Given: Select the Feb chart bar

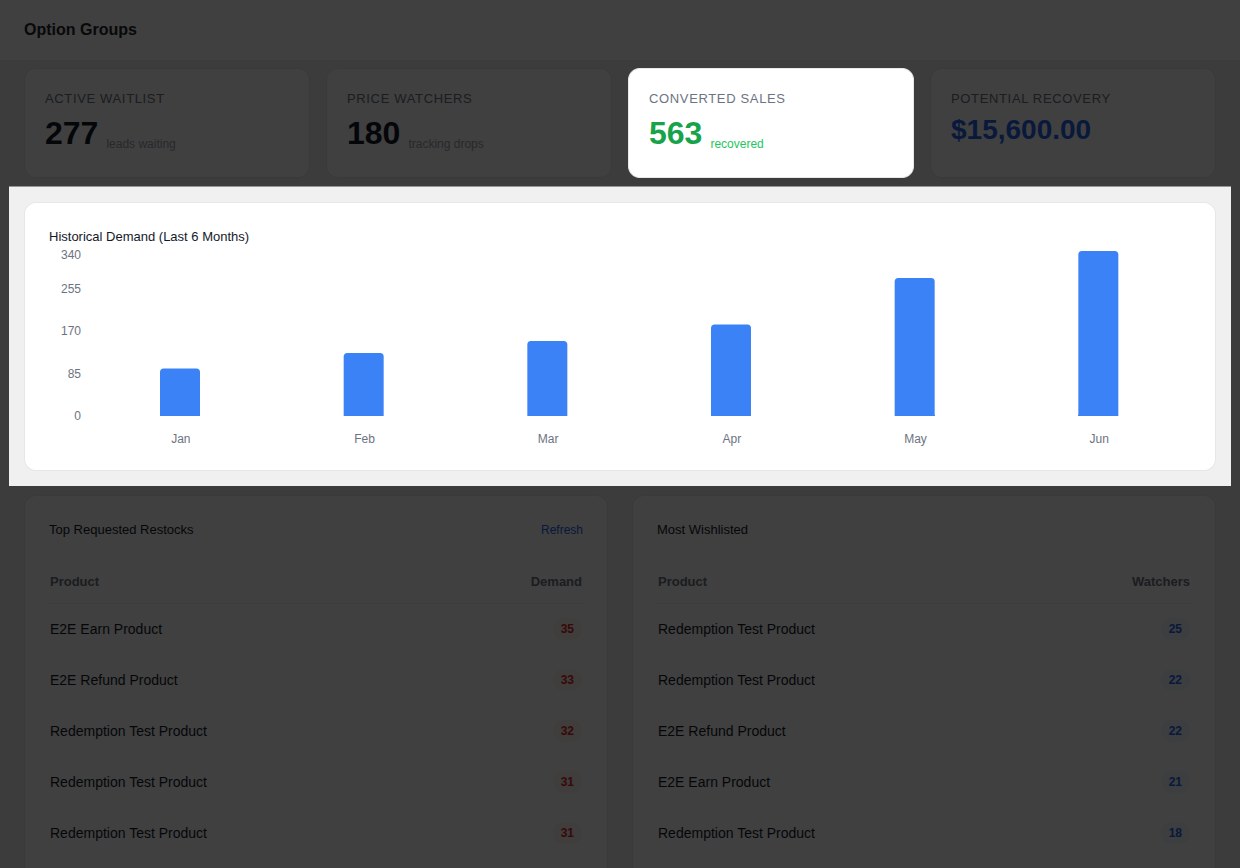Looking at the screenshot, I should tap(364, 384).
